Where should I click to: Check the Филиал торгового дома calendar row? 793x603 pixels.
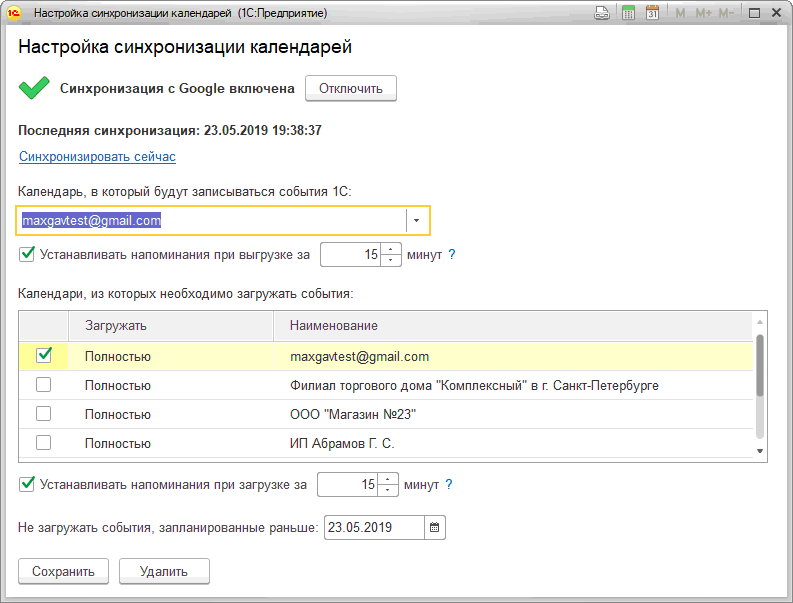[43, 385]
